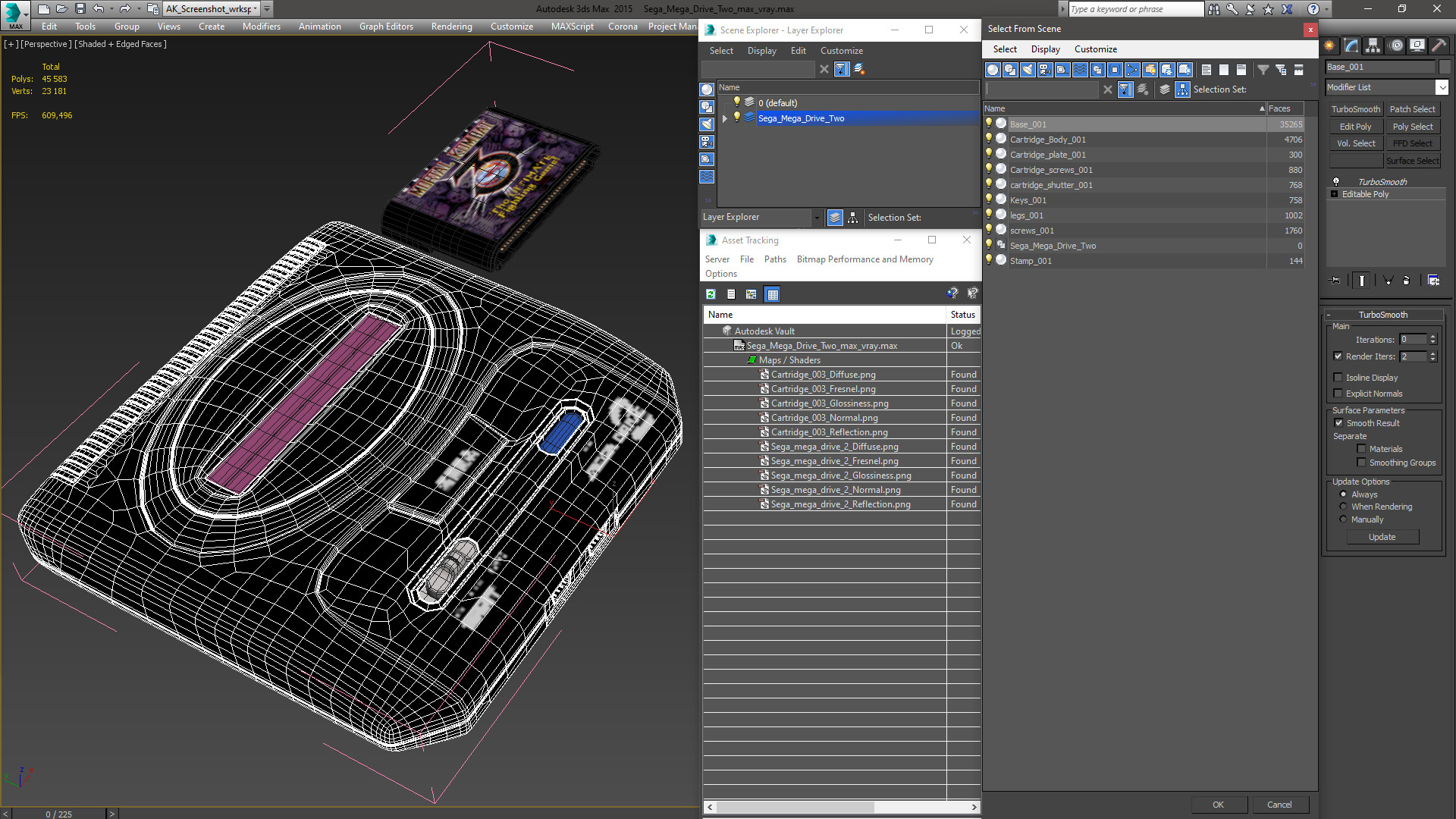Expand the Scene Explorer side toolbar chevron

[x=708, y=200]
